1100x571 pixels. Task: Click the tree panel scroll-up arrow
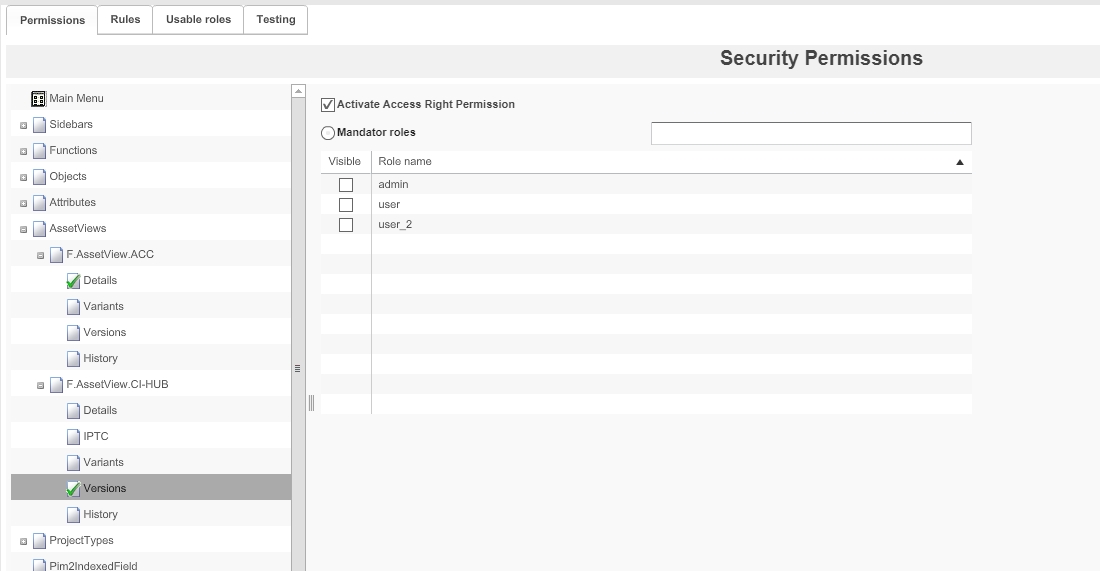[298, 91]
